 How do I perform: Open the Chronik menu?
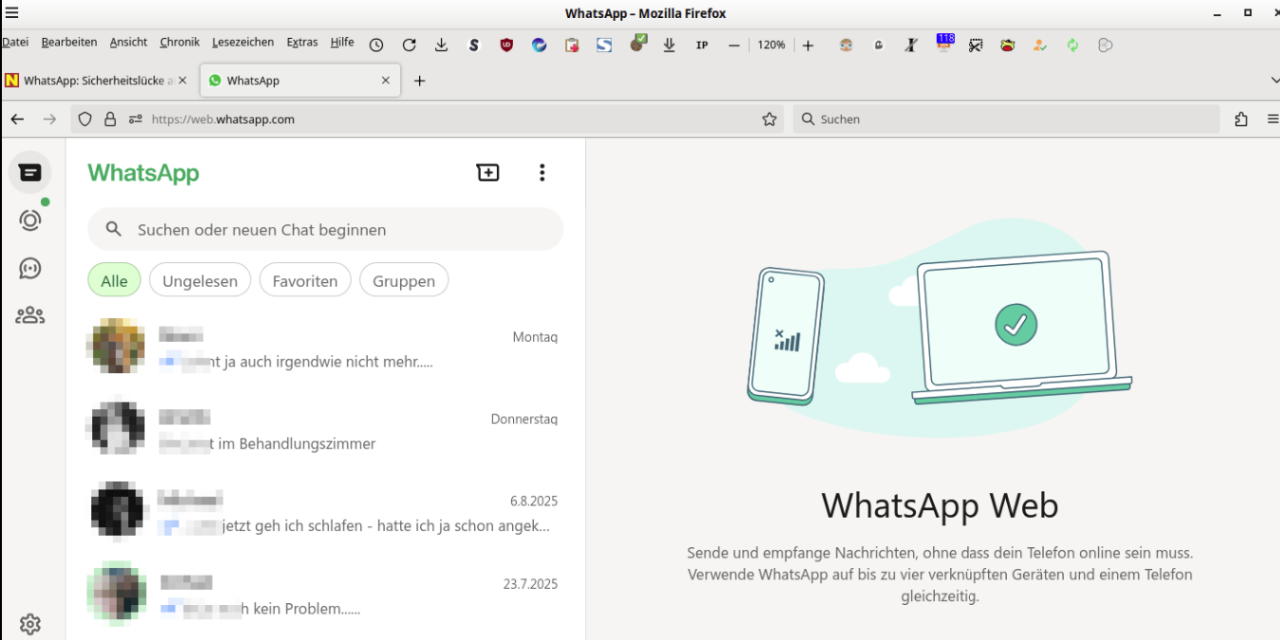[180, 42]
